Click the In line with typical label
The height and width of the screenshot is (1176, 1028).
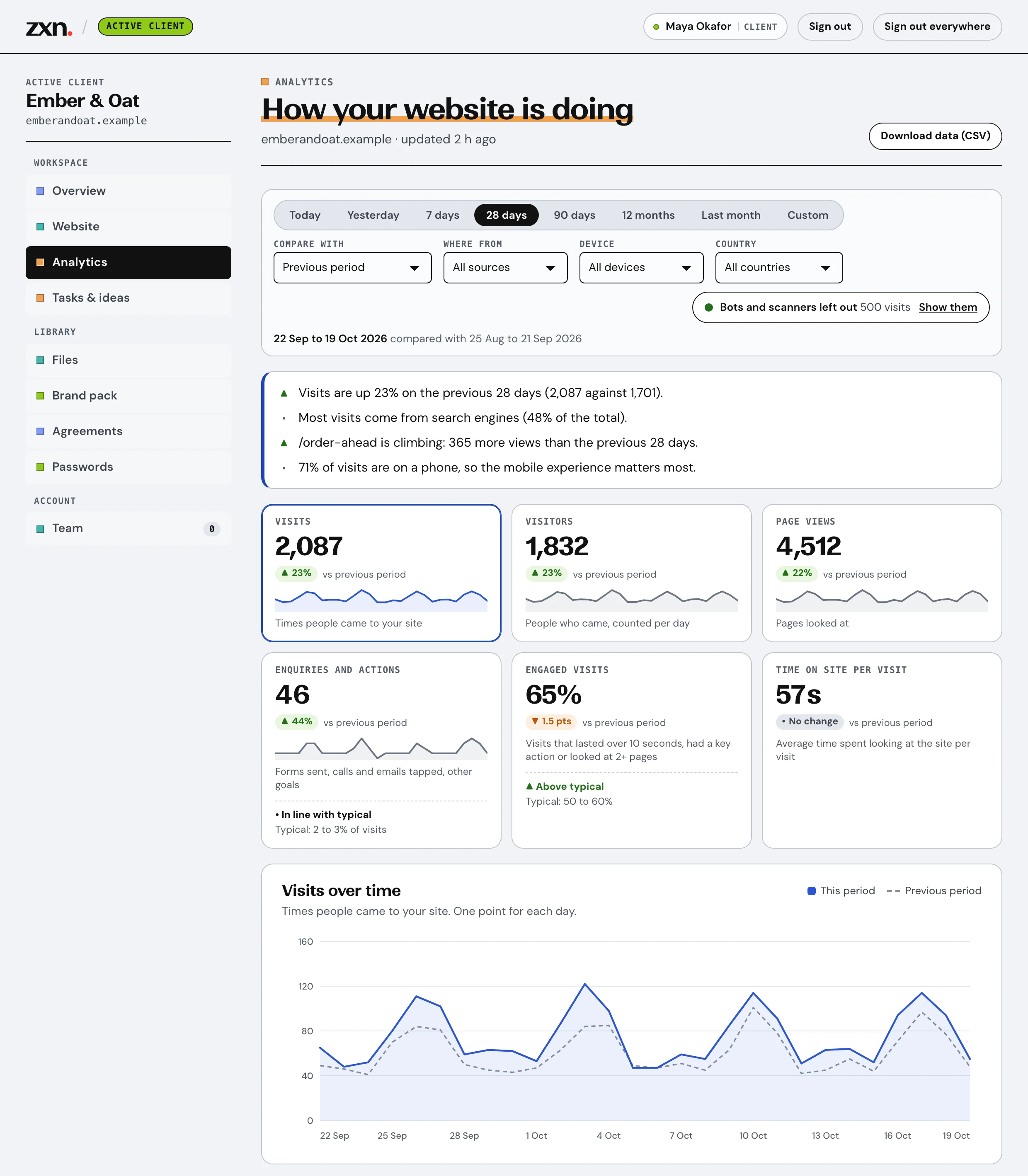[x=323, y=815]
